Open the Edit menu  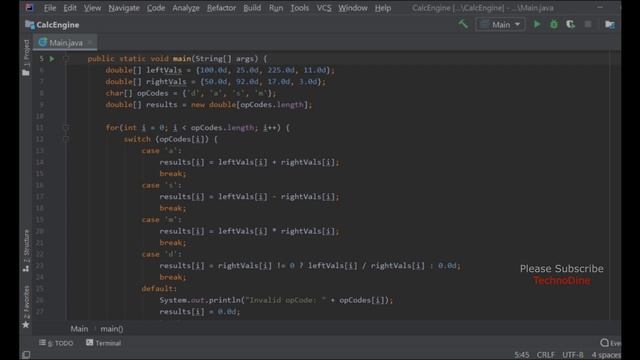[x=70, y=8]
